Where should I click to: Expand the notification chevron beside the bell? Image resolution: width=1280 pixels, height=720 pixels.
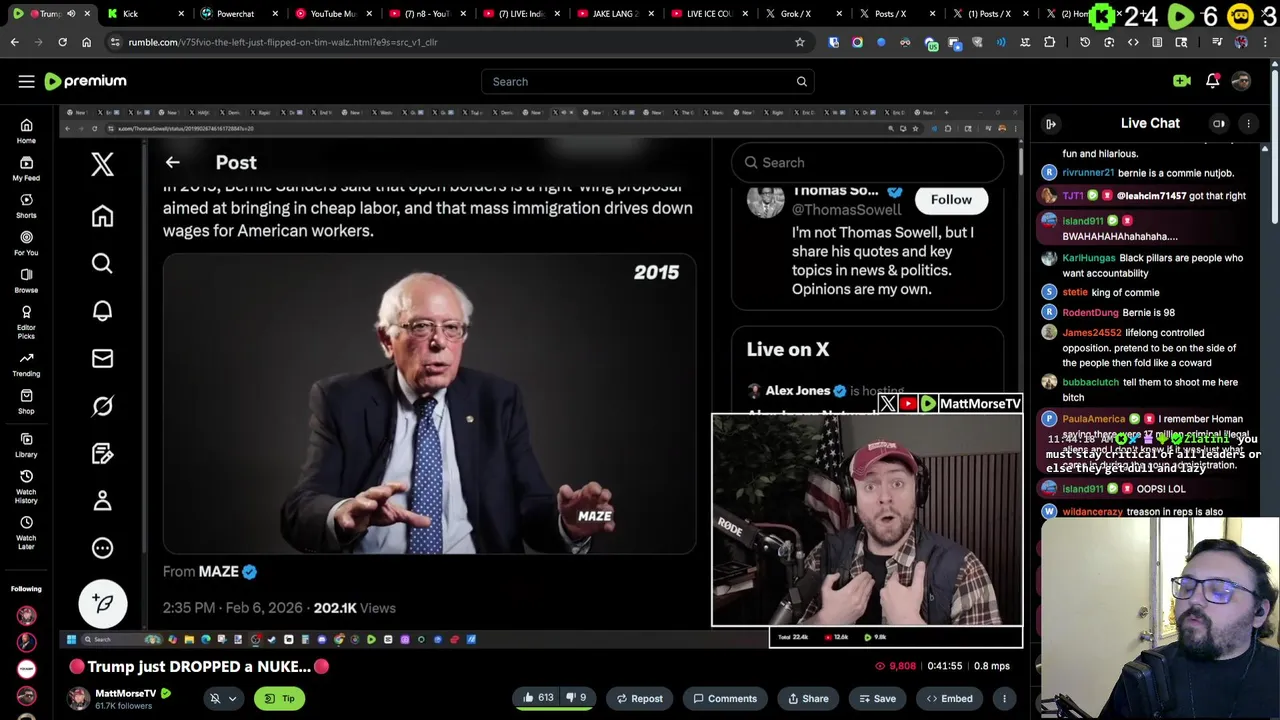(232, 698)
